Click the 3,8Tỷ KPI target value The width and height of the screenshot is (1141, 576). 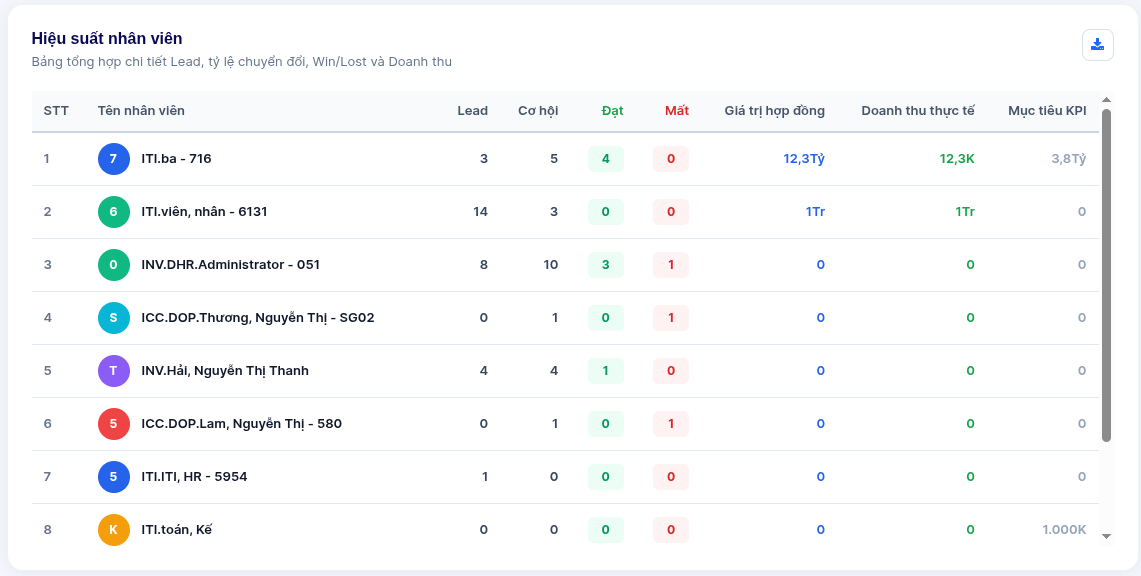[x=1069, y=159]
